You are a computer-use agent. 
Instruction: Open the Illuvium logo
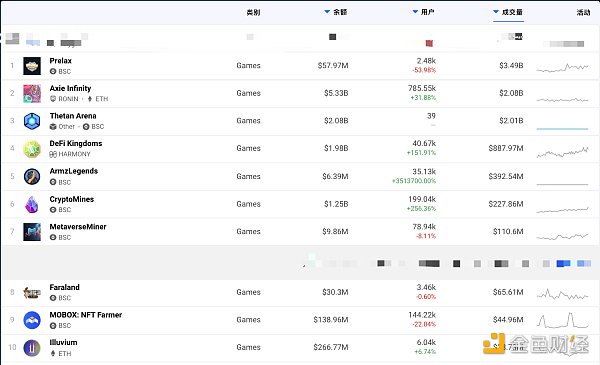point(32,348)
